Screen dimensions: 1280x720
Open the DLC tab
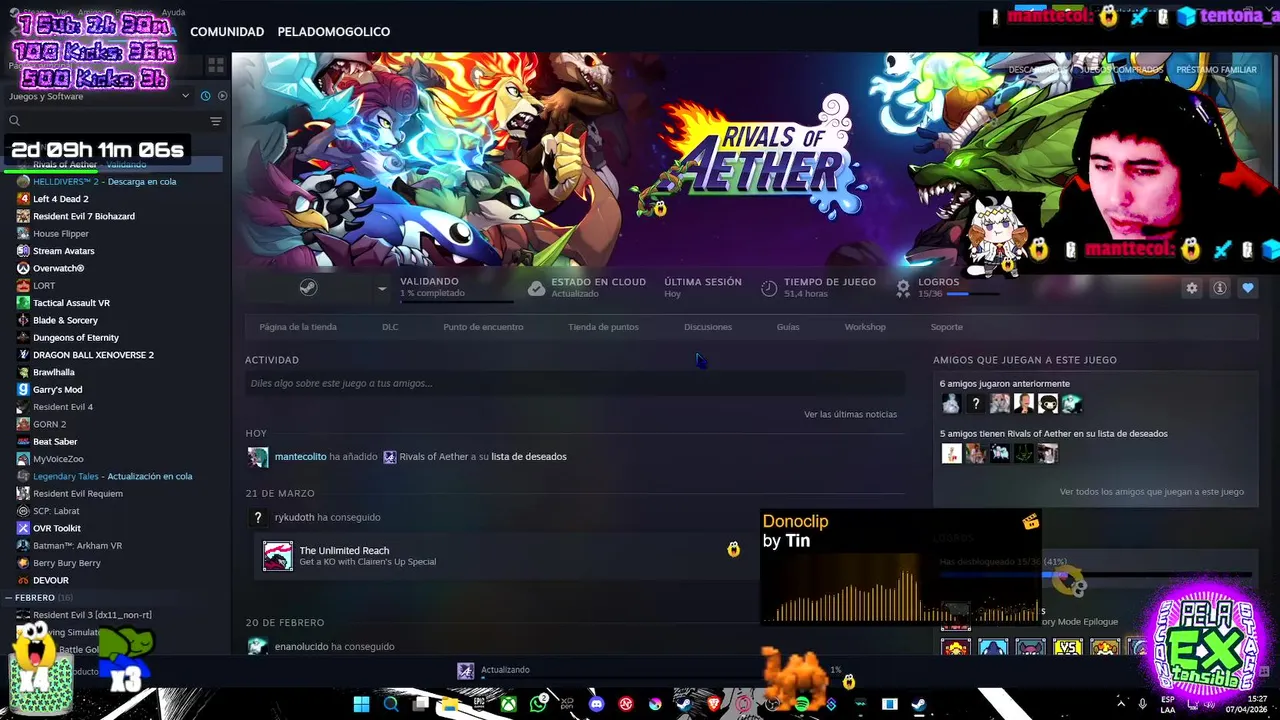[x=390, y=327]
